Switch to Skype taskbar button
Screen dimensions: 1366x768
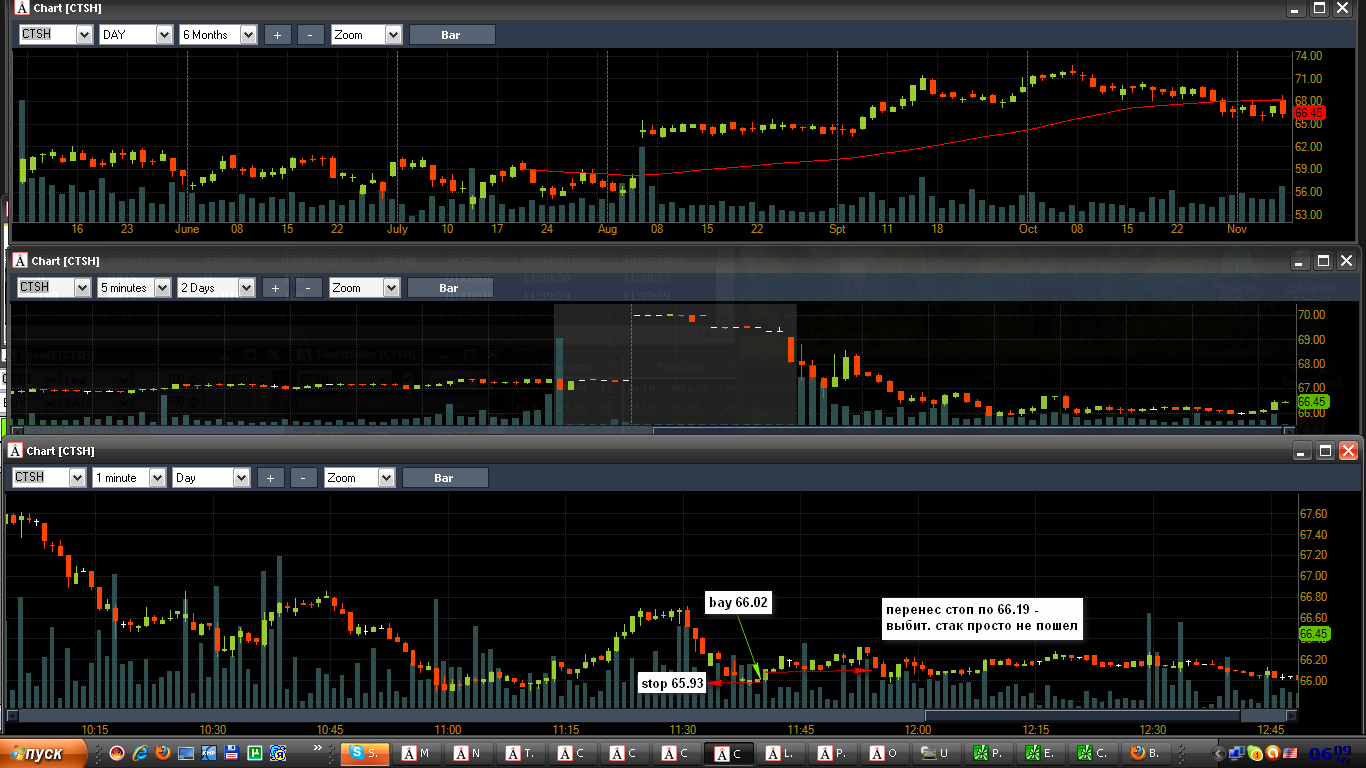pos(365,753)
